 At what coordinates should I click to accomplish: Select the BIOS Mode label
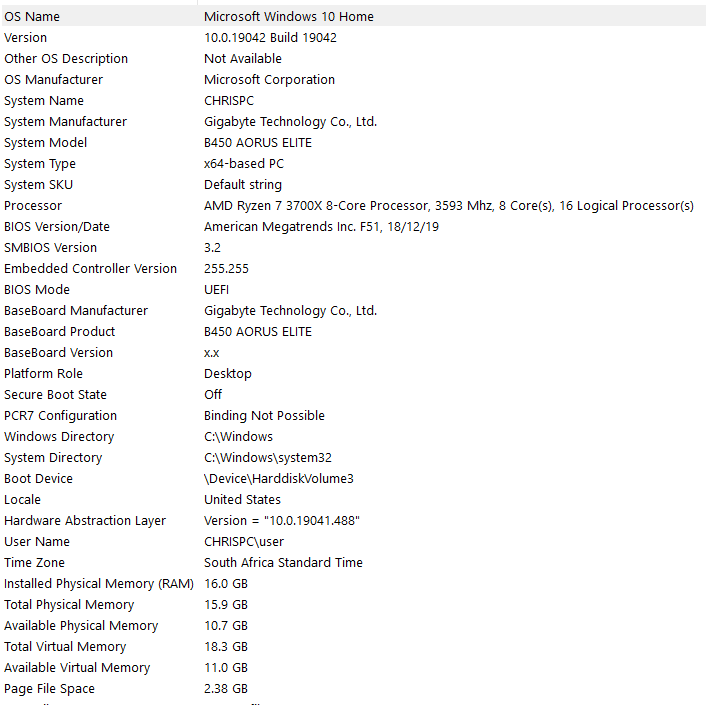(37, 290)
